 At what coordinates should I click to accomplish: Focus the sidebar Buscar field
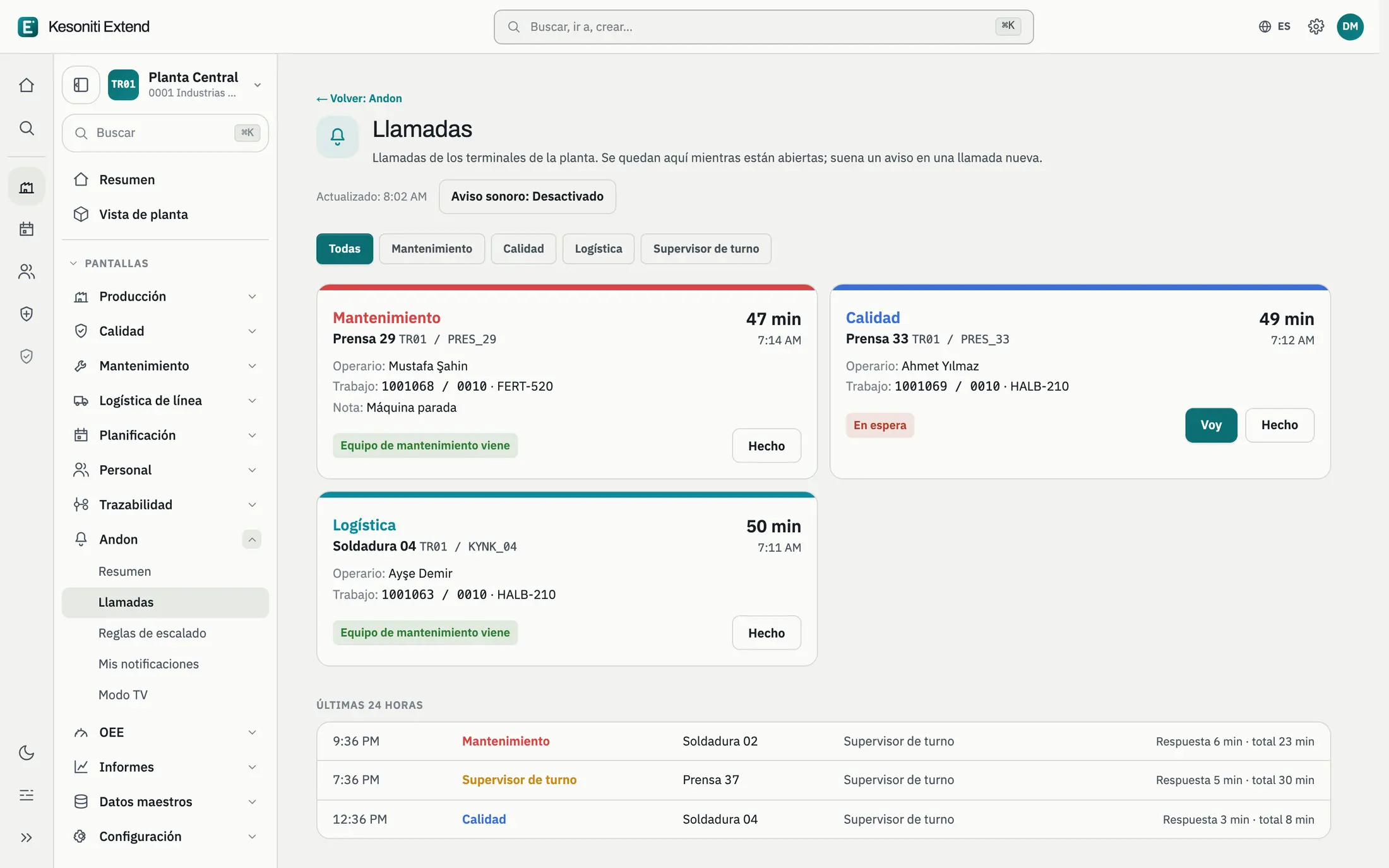(165, 133)
